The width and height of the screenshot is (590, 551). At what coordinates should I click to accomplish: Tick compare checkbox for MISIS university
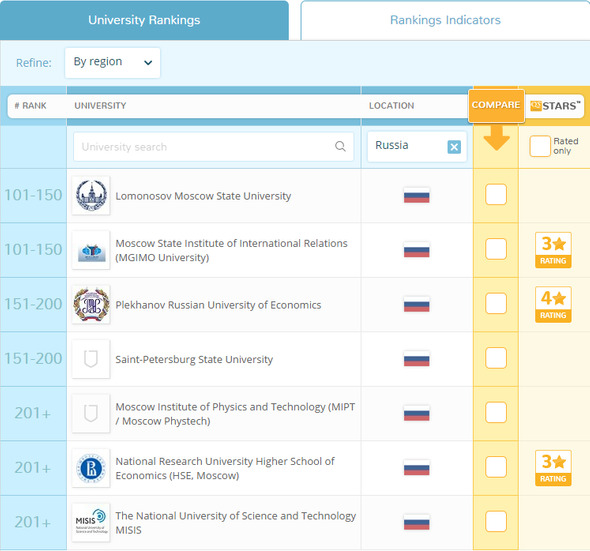(x=496, y=521)
